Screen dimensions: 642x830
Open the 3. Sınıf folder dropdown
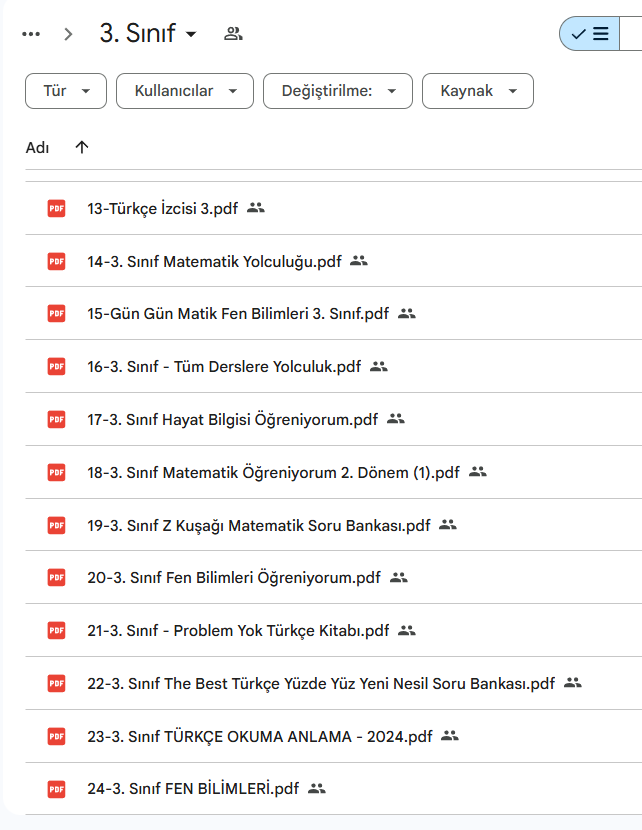[148, 33]
